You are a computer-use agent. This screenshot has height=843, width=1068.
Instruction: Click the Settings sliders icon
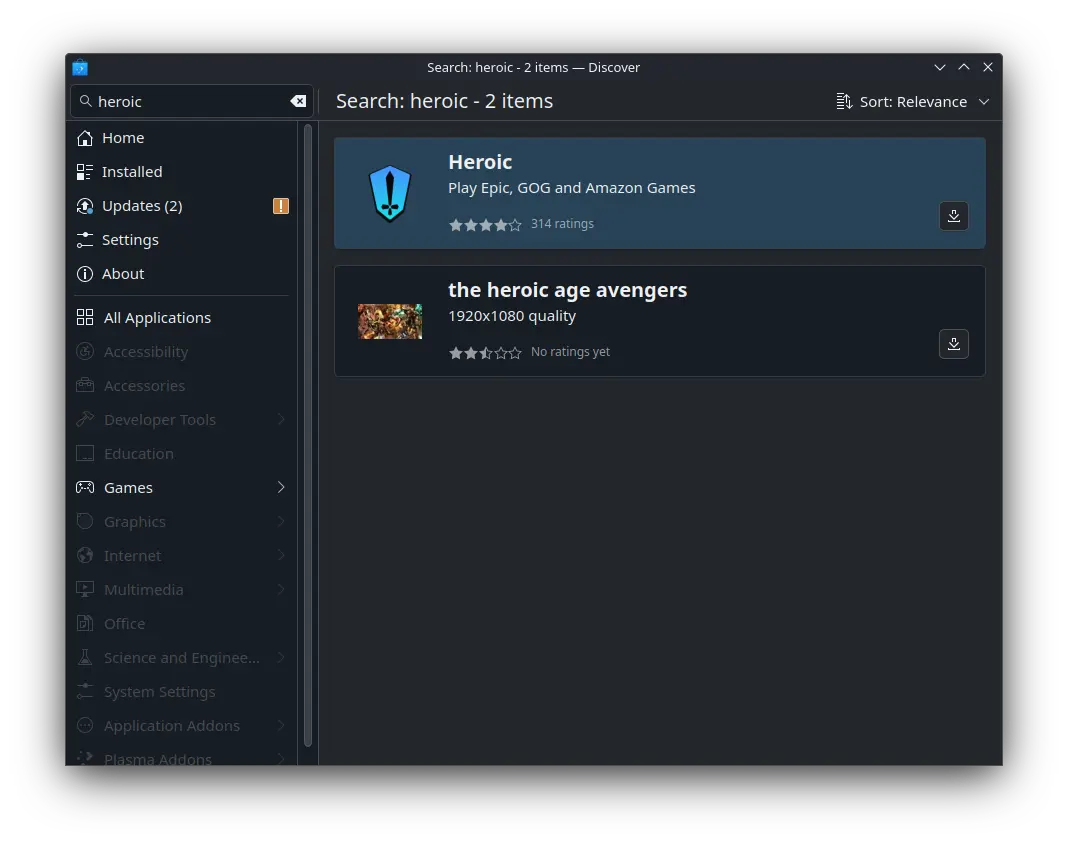(85, 240)
